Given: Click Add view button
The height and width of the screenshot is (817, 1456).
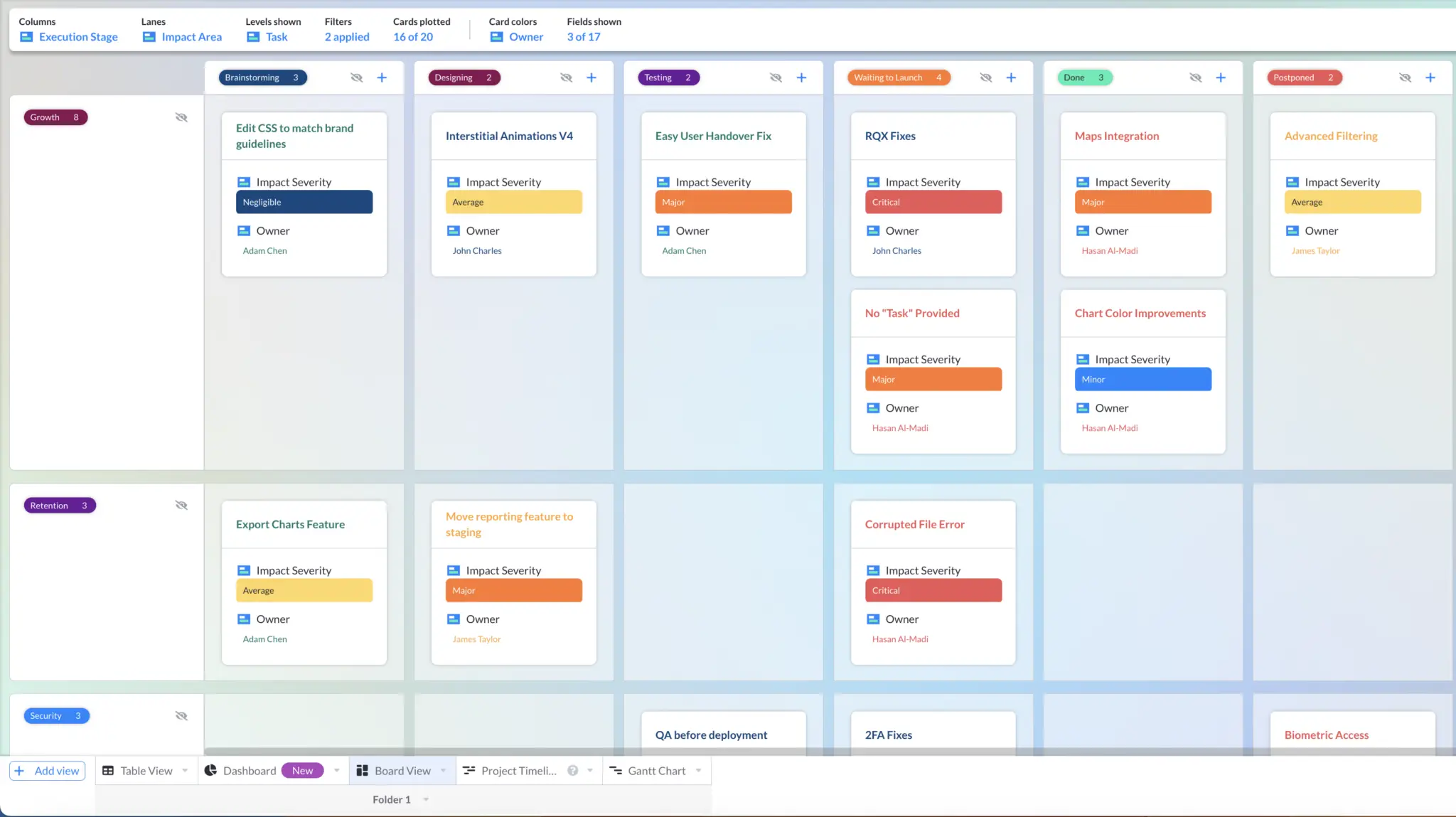Looking at the screenshot, I should click(x=47, y=770).
